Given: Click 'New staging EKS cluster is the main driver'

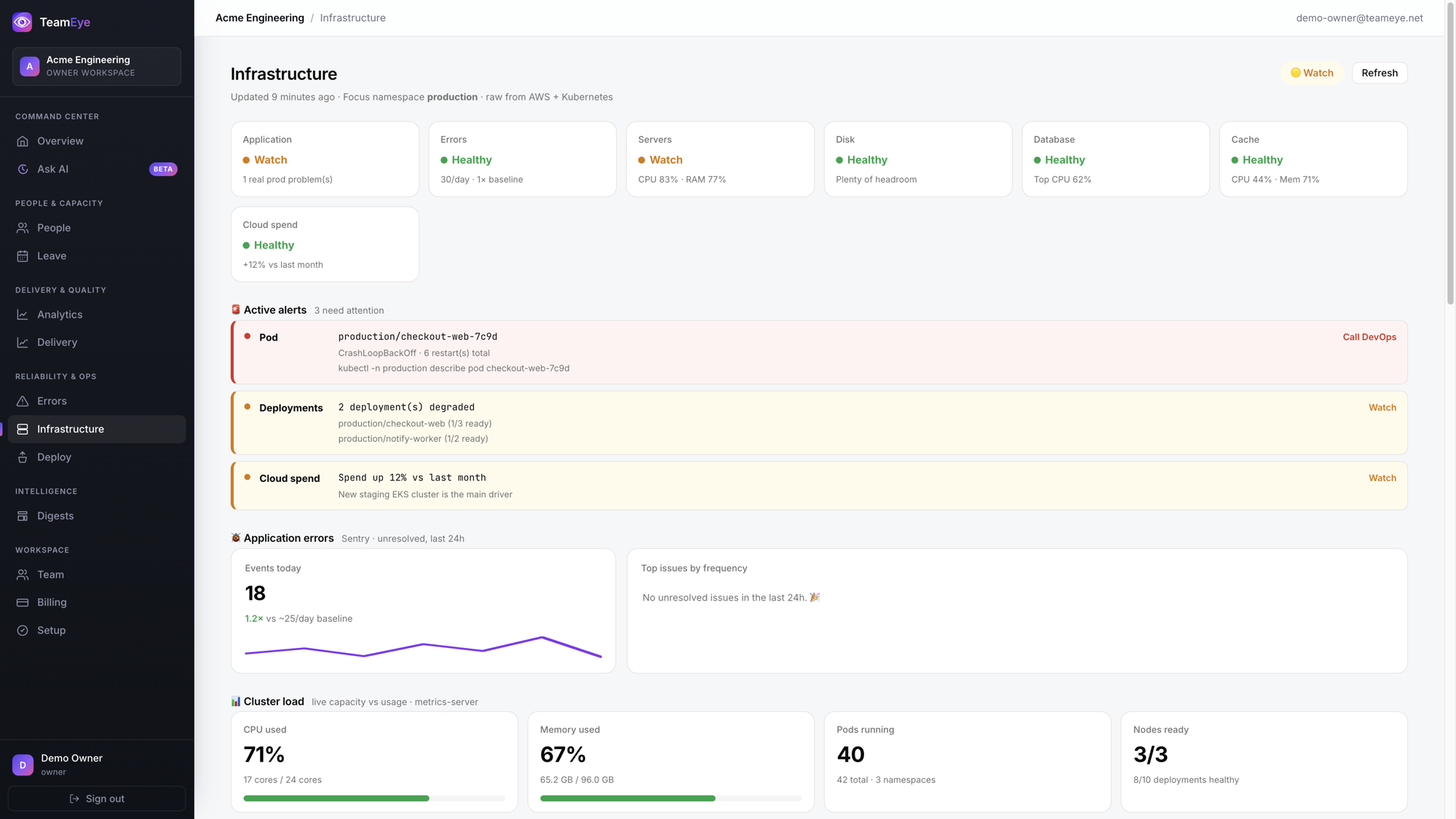Looking at the screenshot, I should (425, 494).
